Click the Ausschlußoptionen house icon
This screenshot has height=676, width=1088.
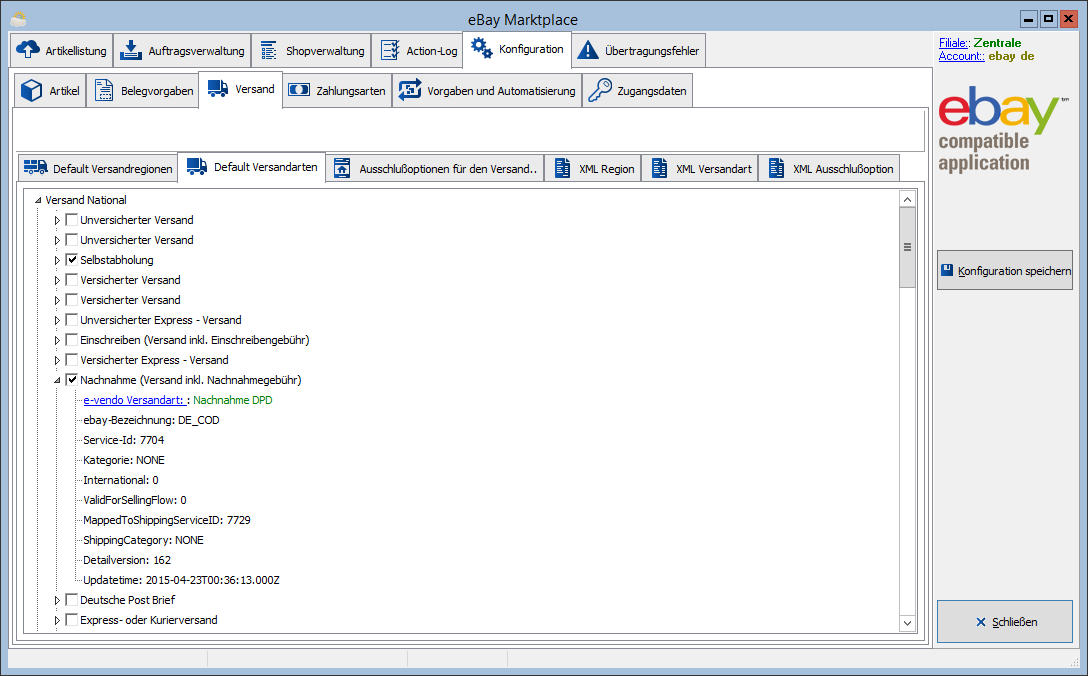pyautogui.click(x=342, y=168)
